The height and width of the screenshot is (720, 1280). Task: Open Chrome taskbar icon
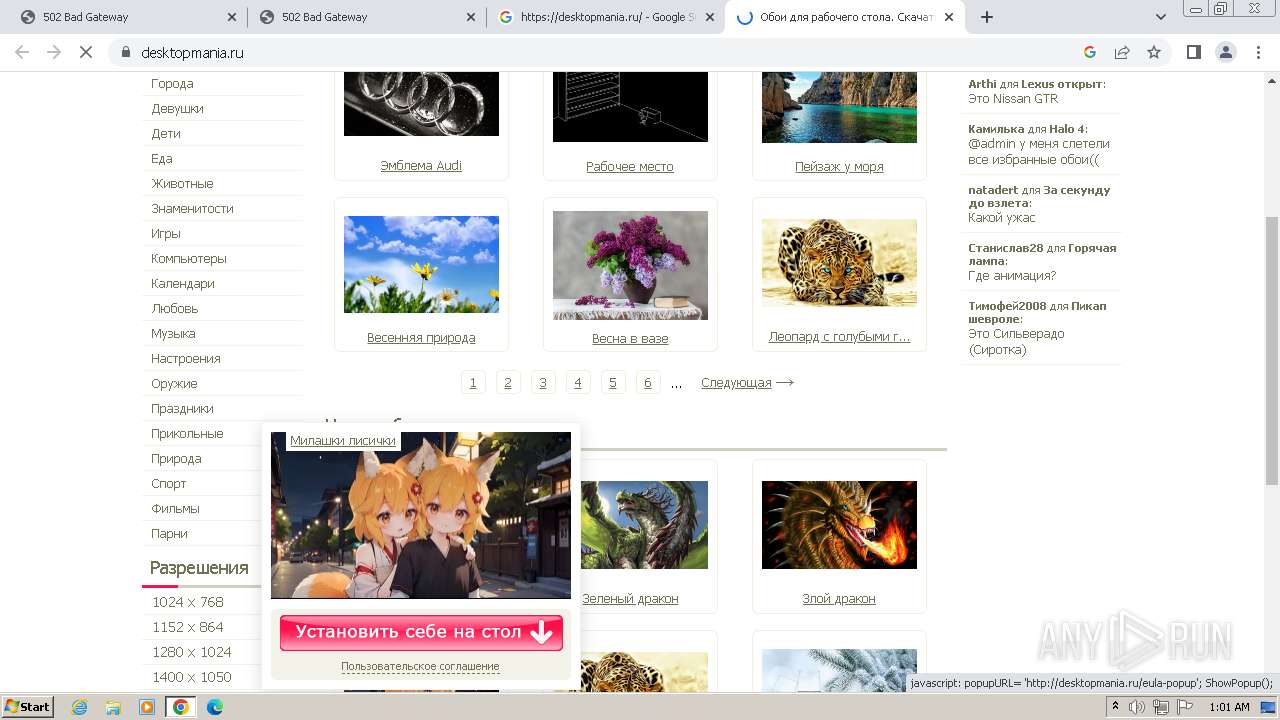pyautogui.click(x=180, y=707)
